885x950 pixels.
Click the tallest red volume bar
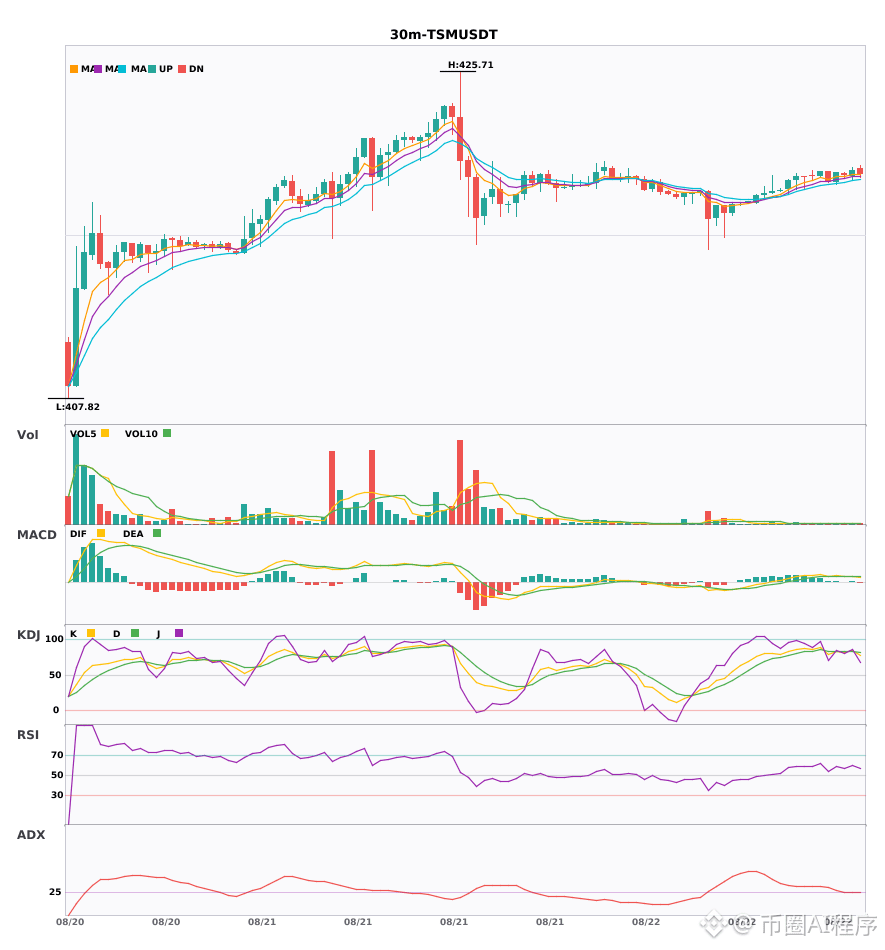460,482
